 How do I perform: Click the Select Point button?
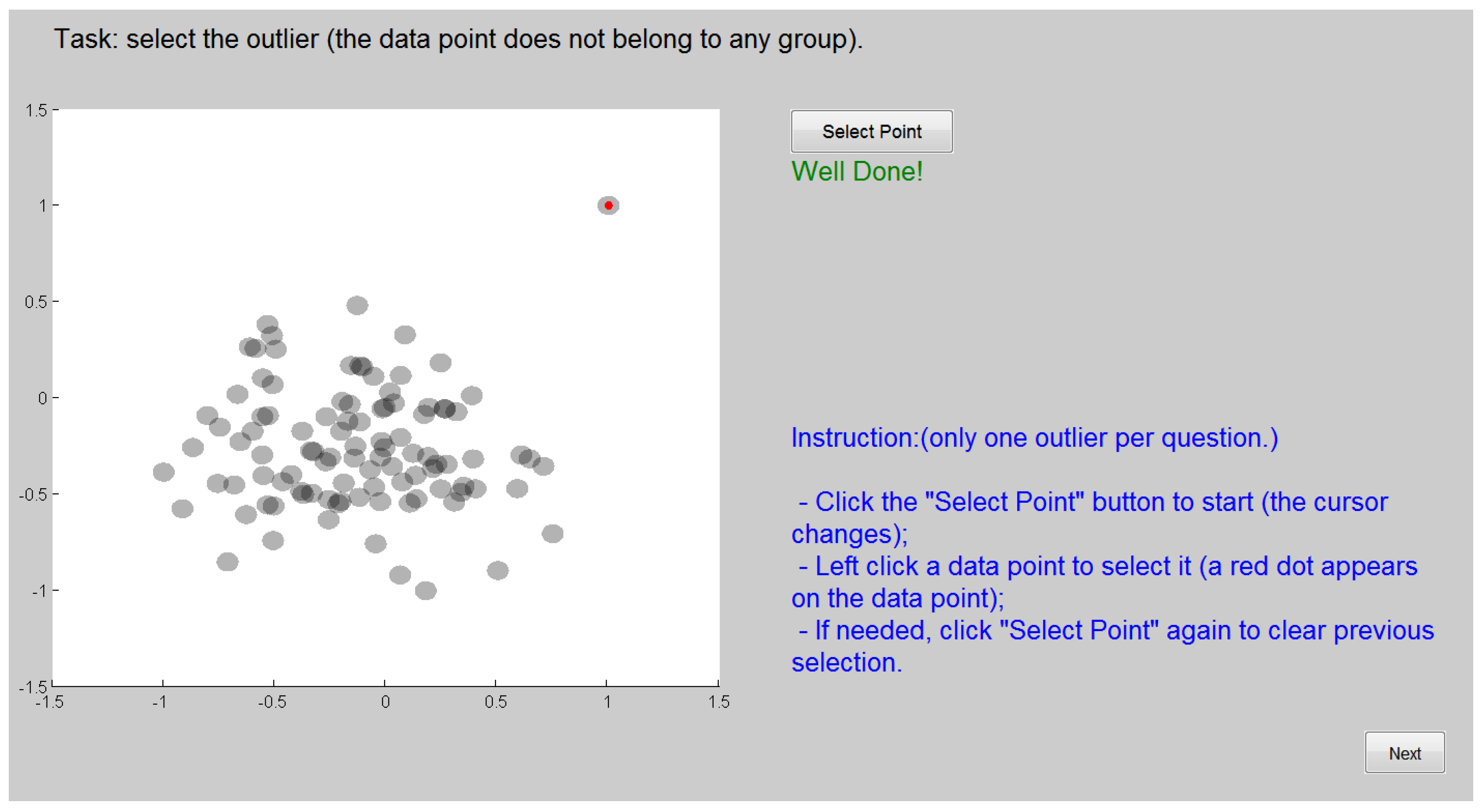pos(871,132)
